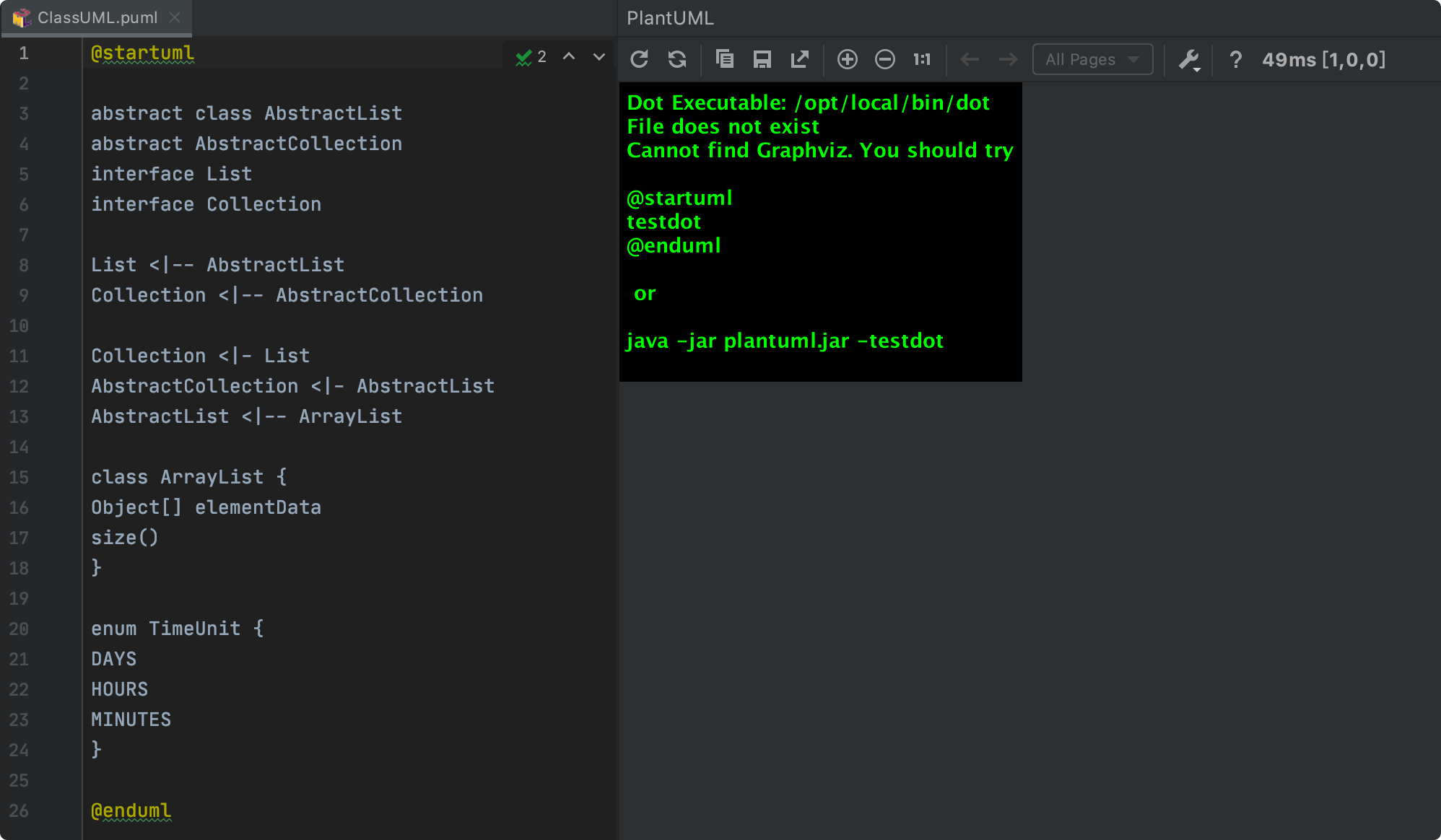Click the DAYS enum value

click(113, 659)
